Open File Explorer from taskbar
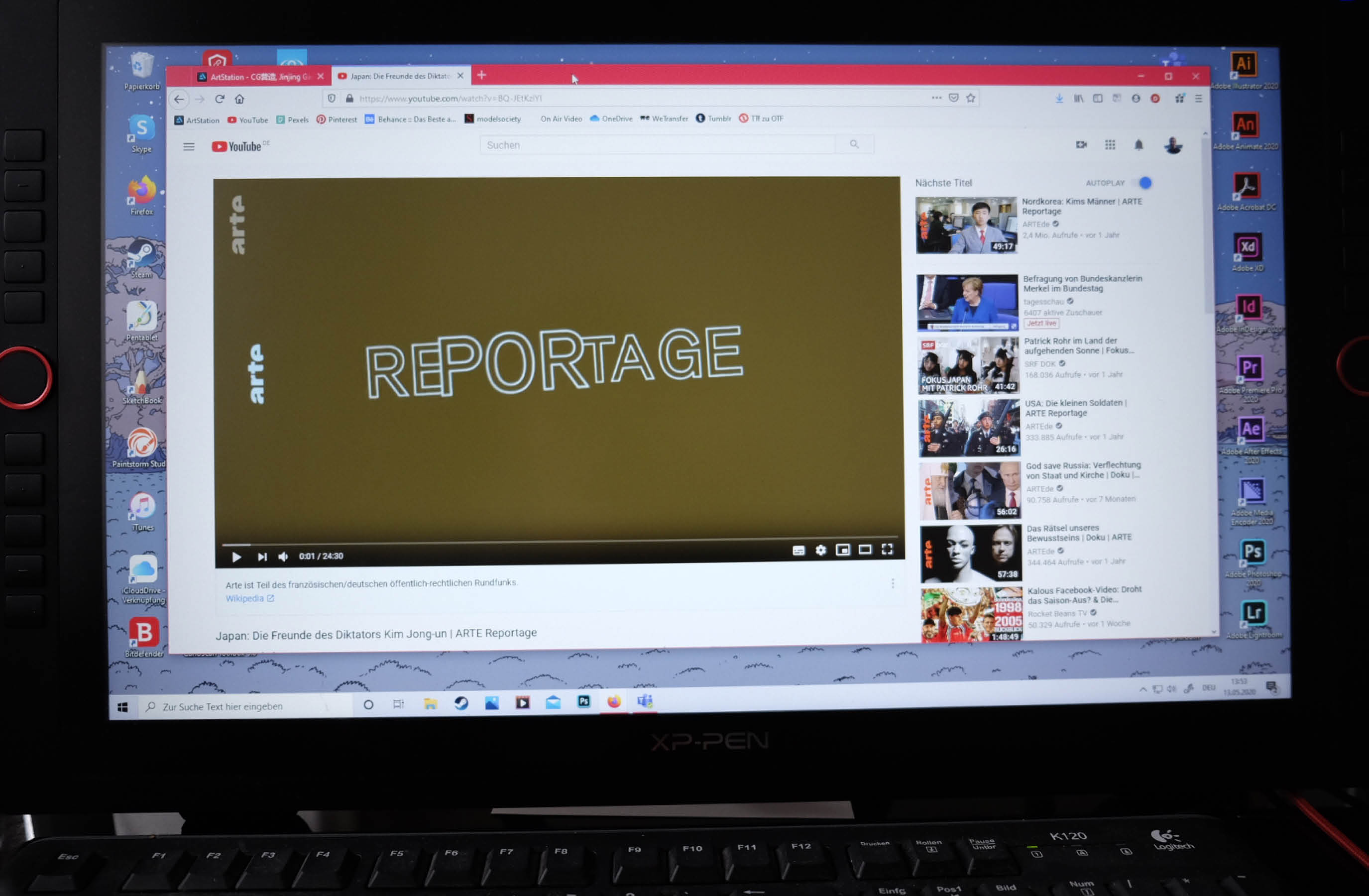Screen dimensions: 1369x896 coord(430,703)
